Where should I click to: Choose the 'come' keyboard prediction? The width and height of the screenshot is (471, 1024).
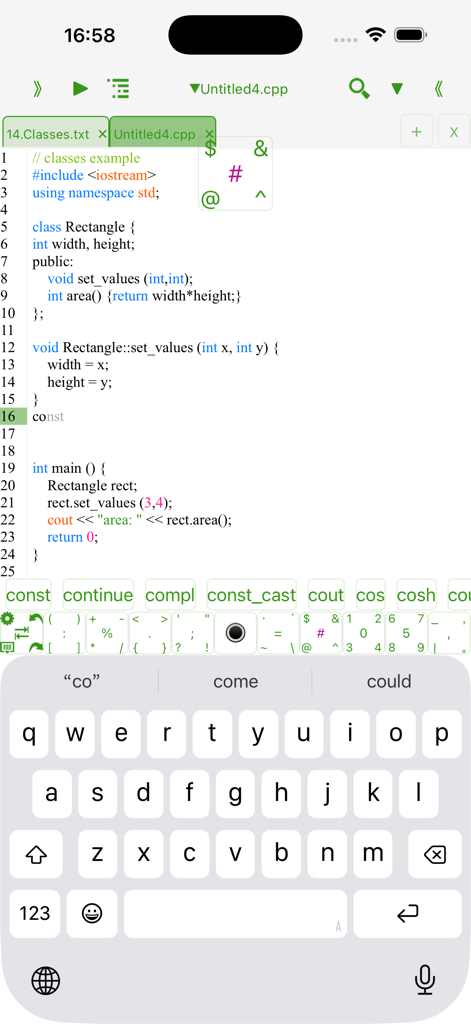pos(235,682)
